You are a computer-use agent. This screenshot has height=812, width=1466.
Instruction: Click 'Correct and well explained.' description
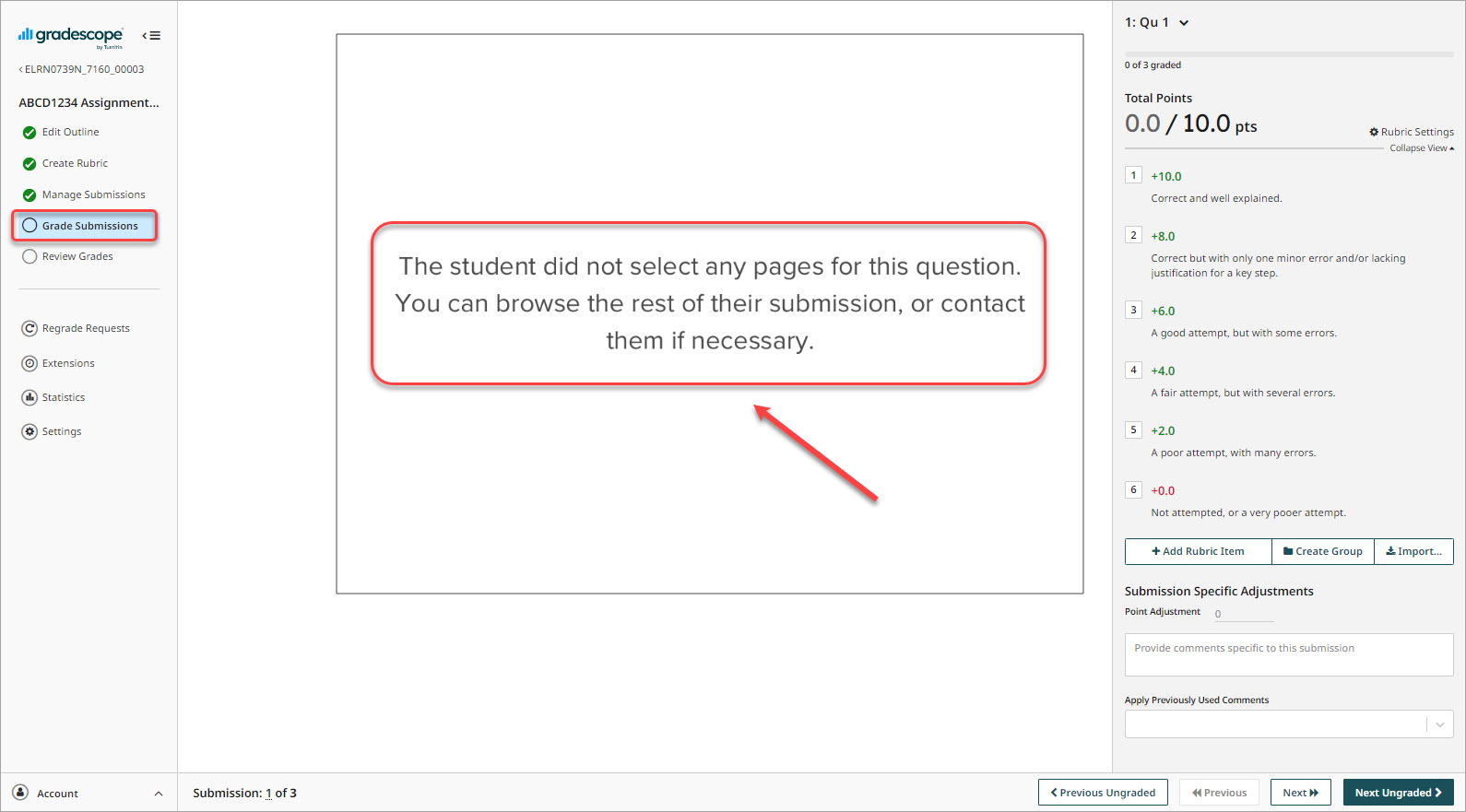(x=1216, y=198)
